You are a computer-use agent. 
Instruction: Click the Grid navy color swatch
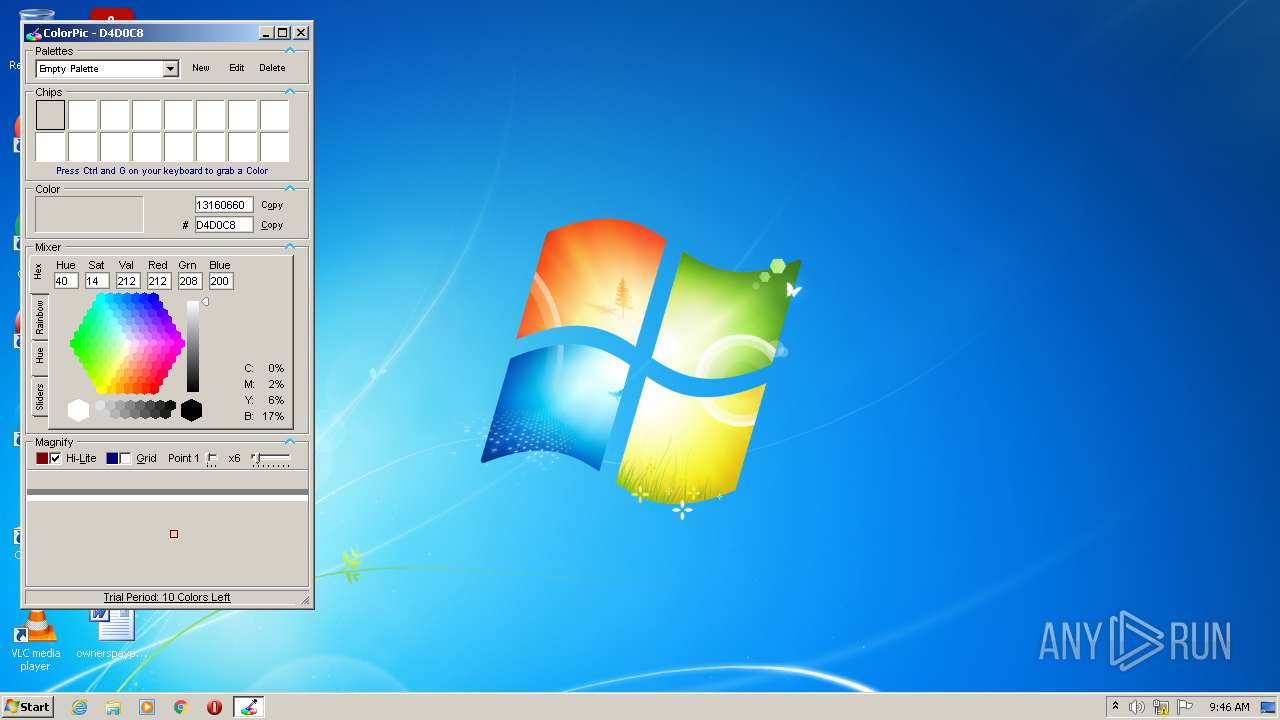112,458
